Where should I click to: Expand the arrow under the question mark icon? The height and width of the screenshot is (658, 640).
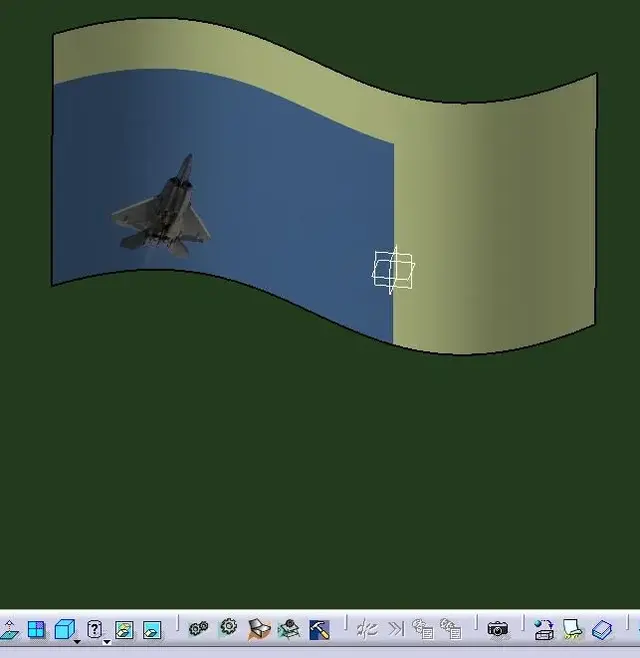click(106, 641)
